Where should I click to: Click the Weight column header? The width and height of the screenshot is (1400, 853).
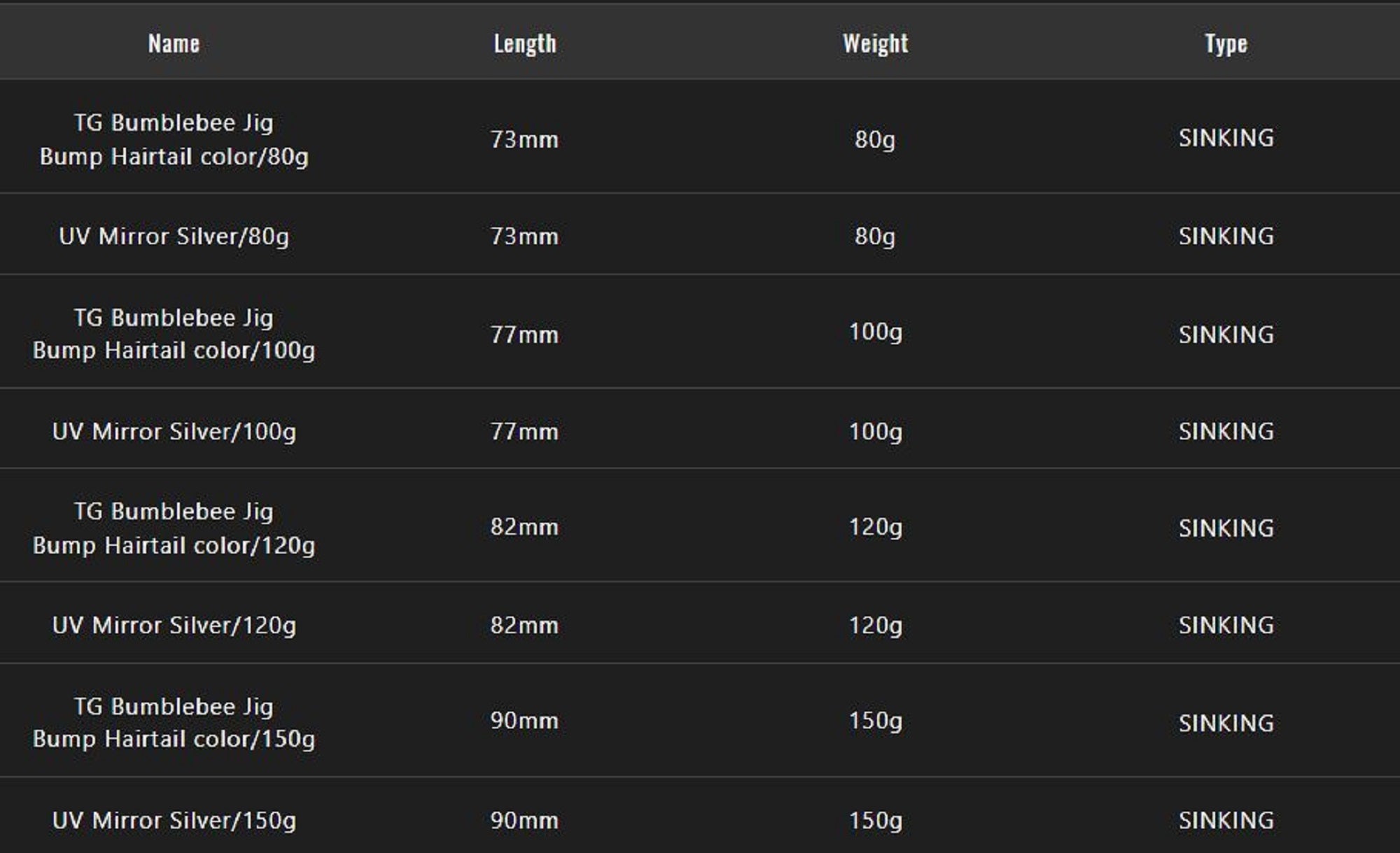coord(875,43)
